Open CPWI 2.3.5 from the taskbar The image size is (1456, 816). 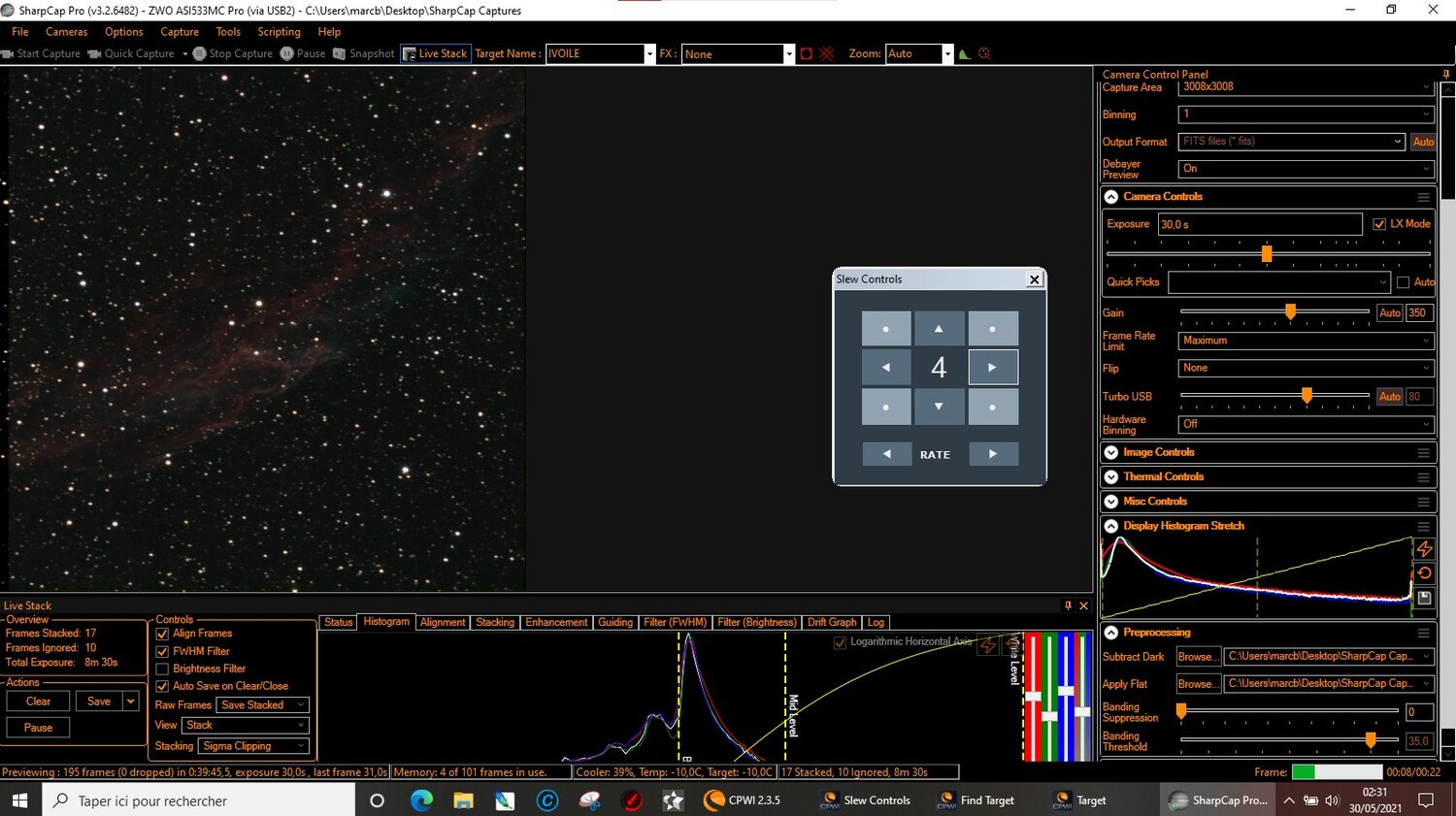(x=743, y=800)
